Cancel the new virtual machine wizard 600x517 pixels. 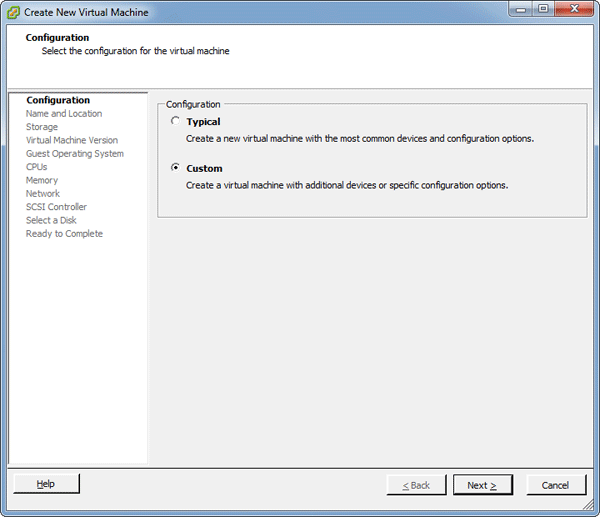coord(556,485)
